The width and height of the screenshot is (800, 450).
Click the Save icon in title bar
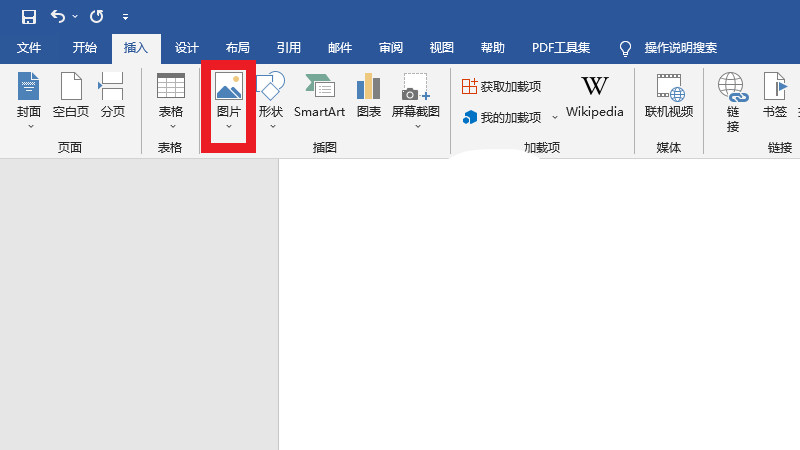(29, 17)
